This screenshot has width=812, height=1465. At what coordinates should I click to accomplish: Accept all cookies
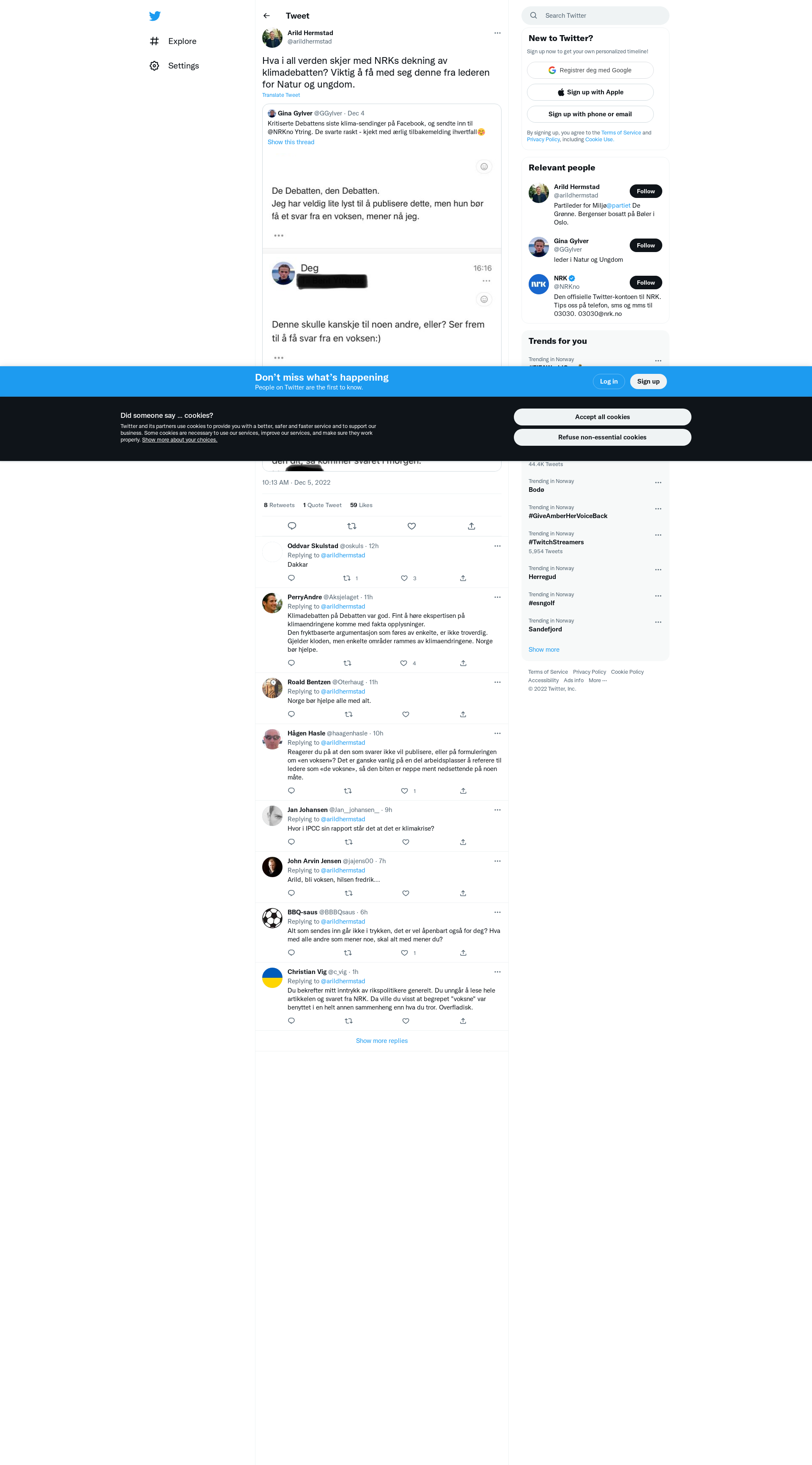click(602, 417)
